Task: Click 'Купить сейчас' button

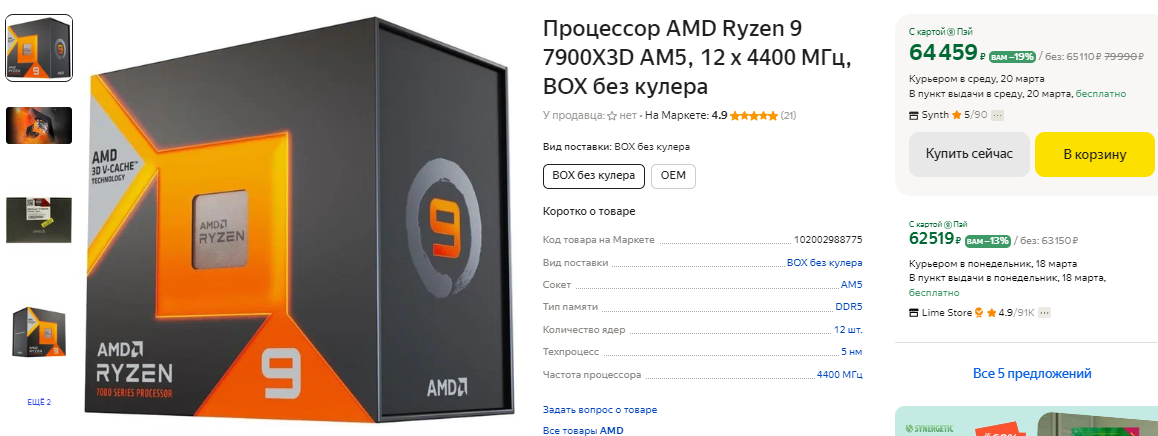Action: pyautogui.click(x=969, y=154)
